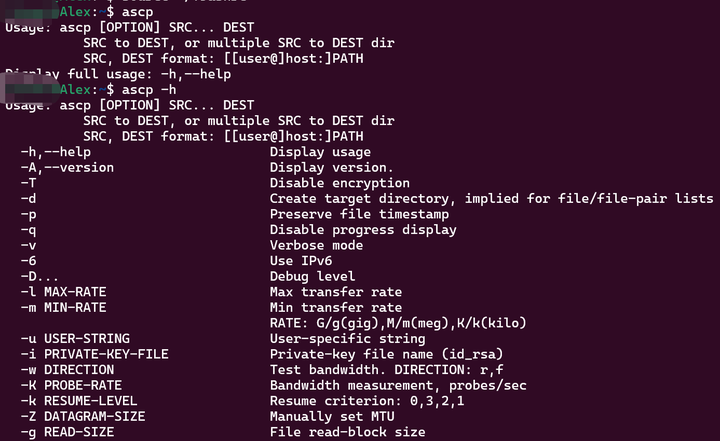
Task: Click 'Resume criterion: 0,3,2,1' text
Action: 367,401
